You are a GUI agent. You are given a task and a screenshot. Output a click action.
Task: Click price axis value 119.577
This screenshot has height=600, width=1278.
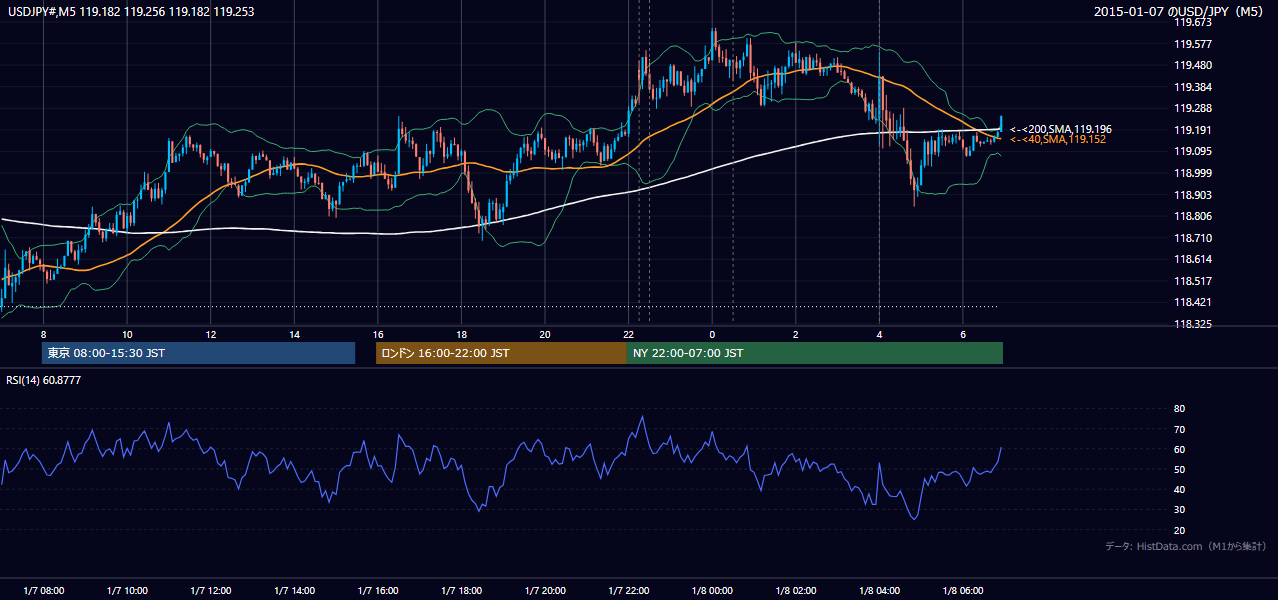1192,44
